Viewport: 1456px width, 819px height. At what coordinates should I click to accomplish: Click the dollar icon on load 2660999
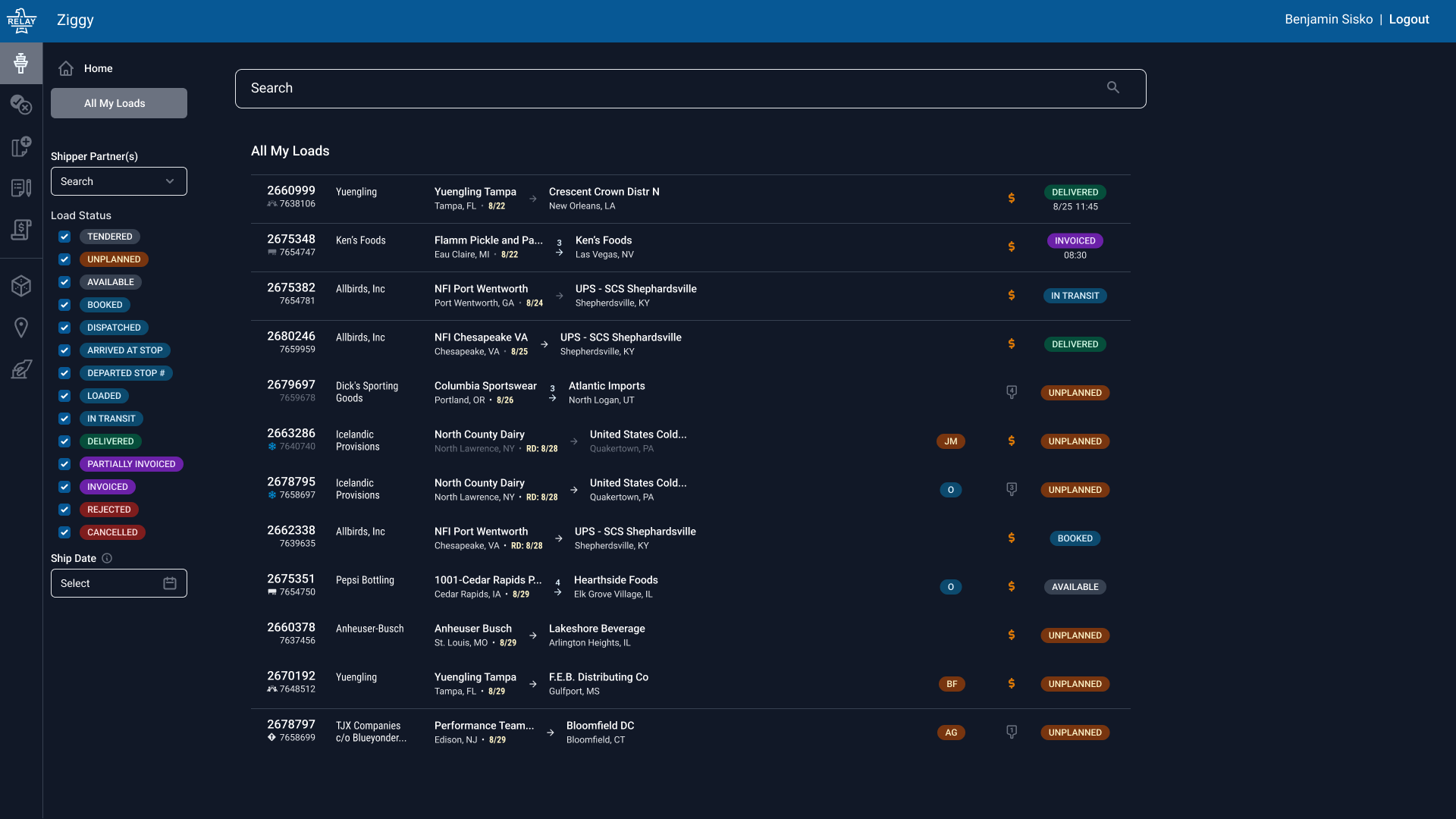(1012, 199)
